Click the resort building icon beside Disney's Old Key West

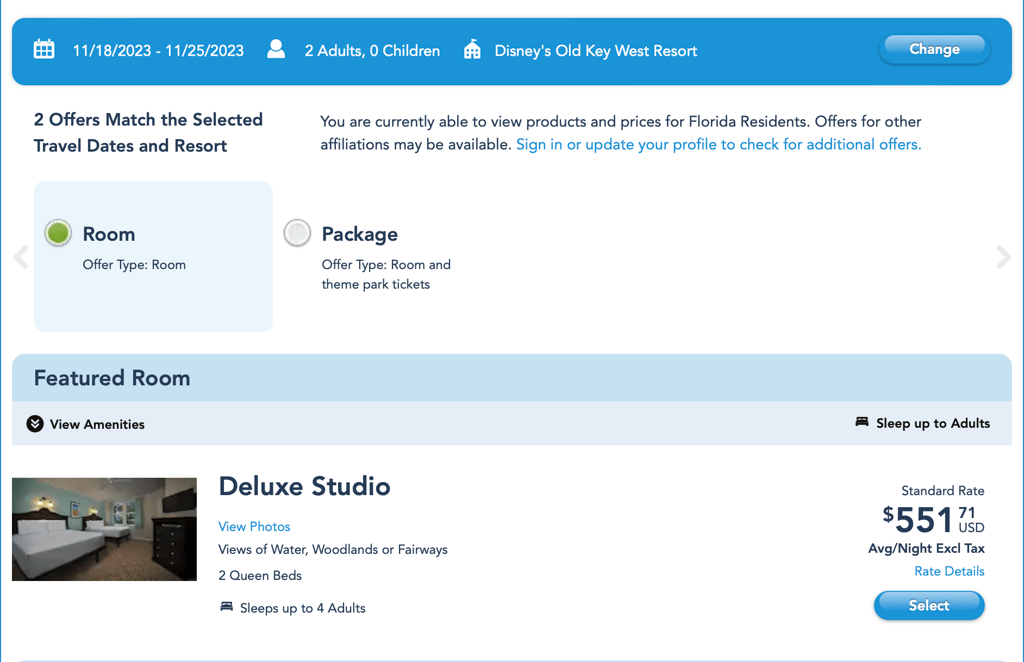[x=470, y=47]
